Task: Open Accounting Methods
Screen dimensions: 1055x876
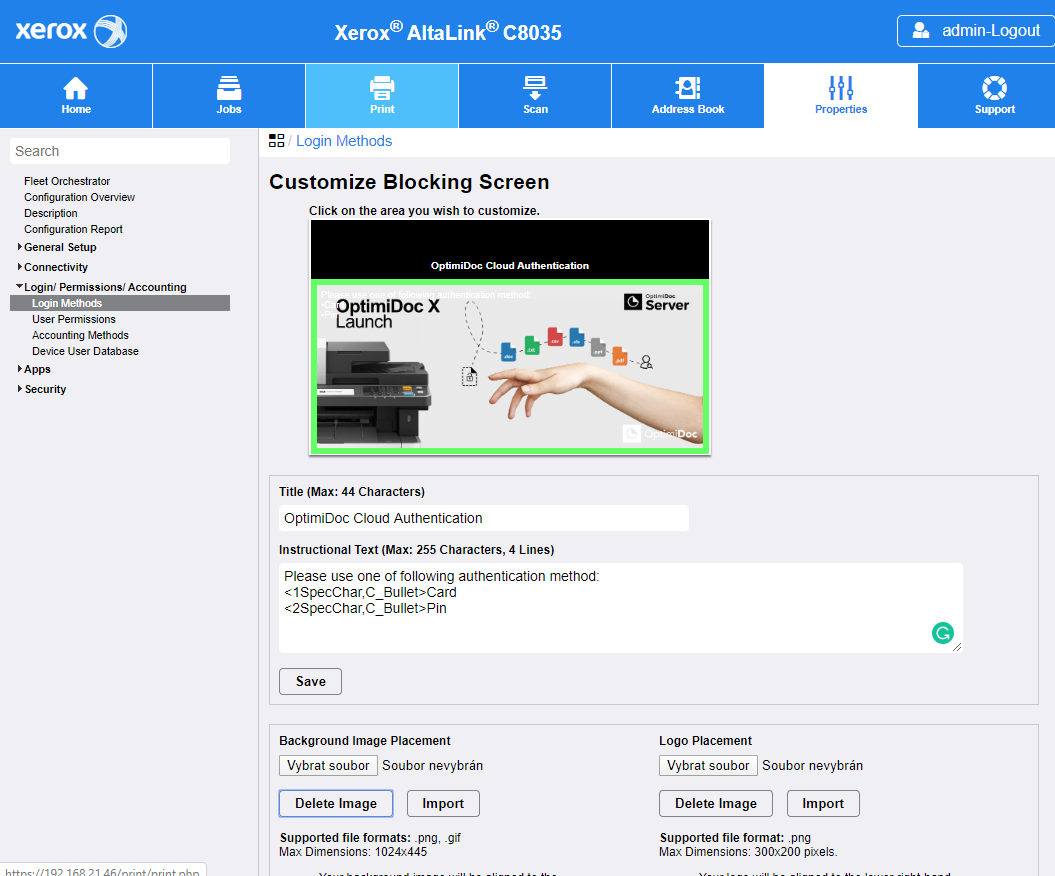Action: pyautogui.click(x=80, y=335)
